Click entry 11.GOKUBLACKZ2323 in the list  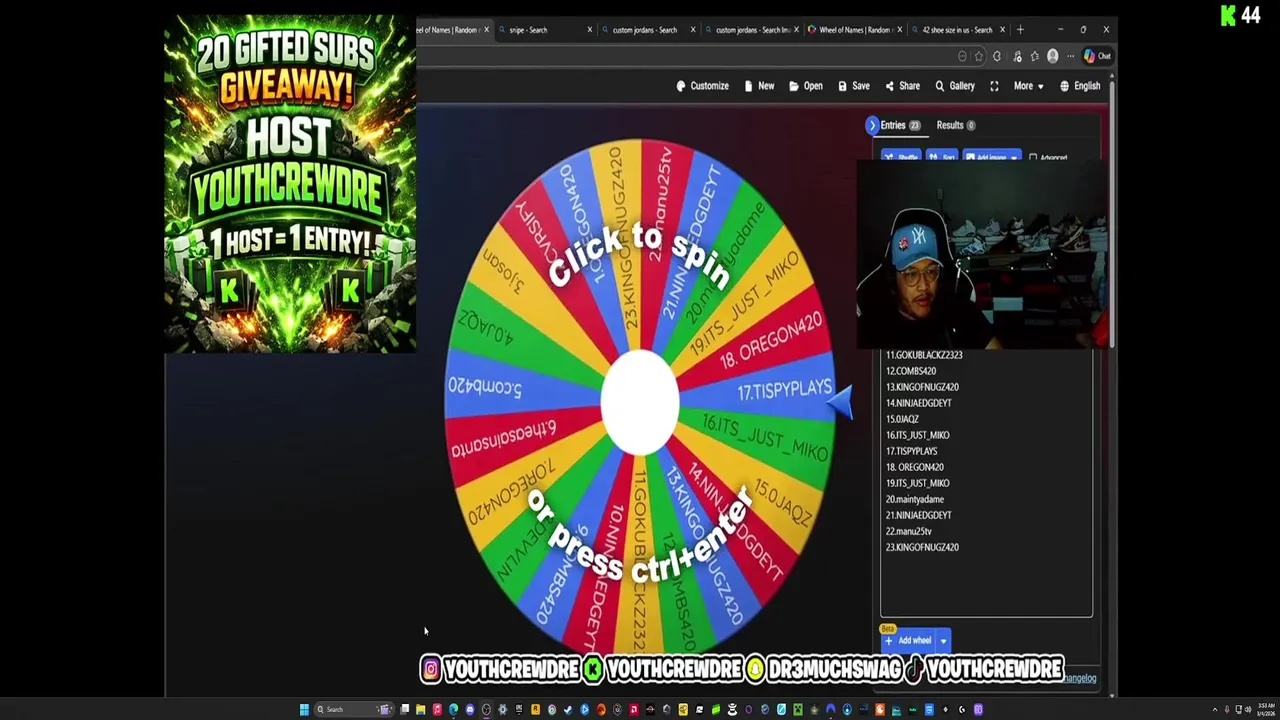tap(924, 355)
